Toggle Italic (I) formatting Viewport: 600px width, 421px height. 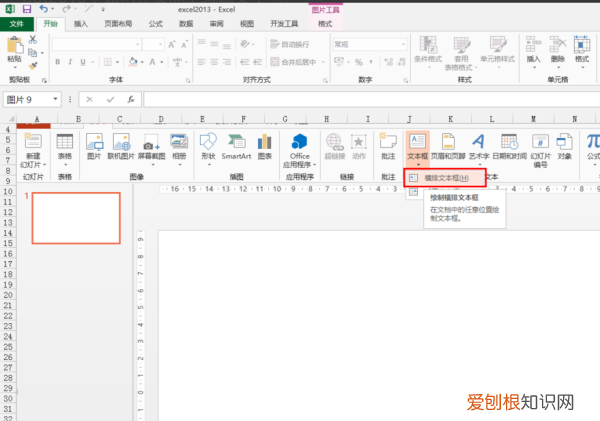70,62
